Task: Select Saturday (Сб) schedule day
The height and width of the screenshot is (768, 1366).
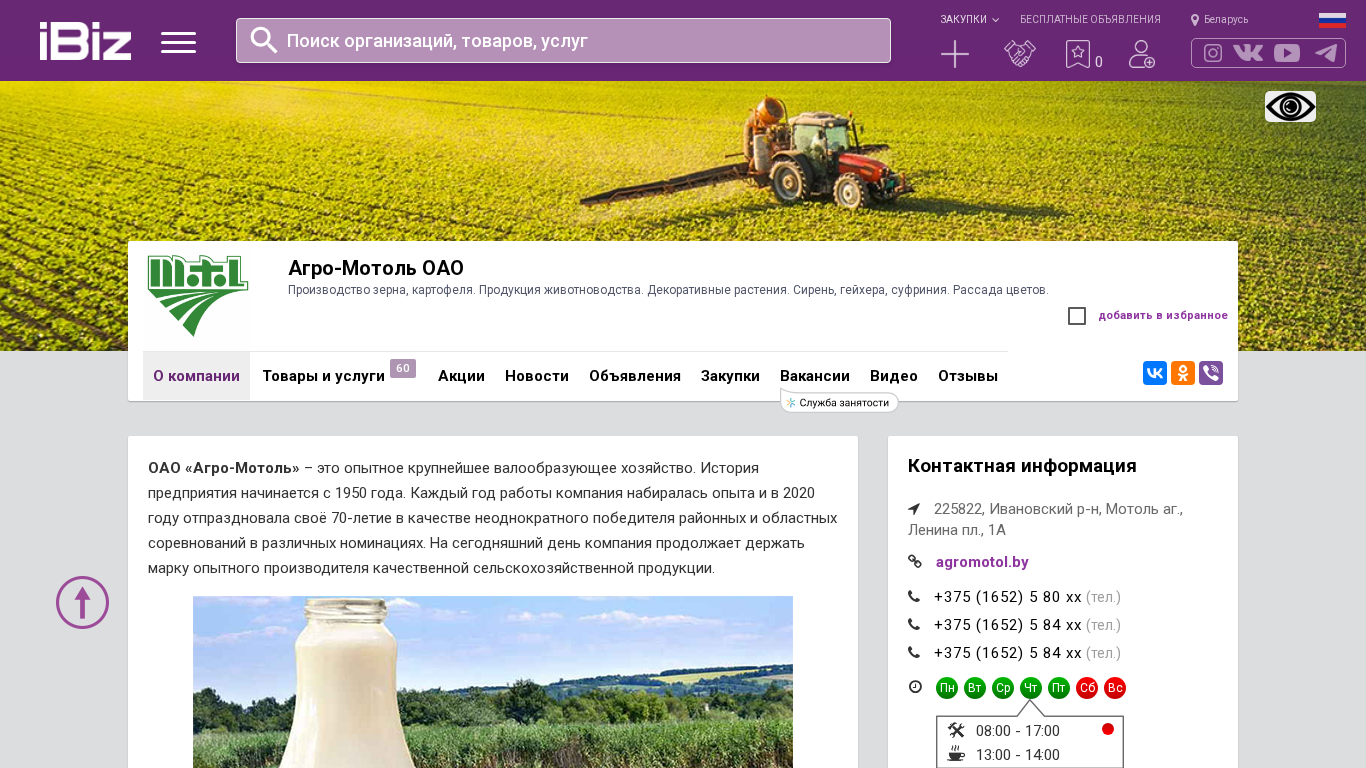Action: pyautogui.click(x=1087, y=688)
